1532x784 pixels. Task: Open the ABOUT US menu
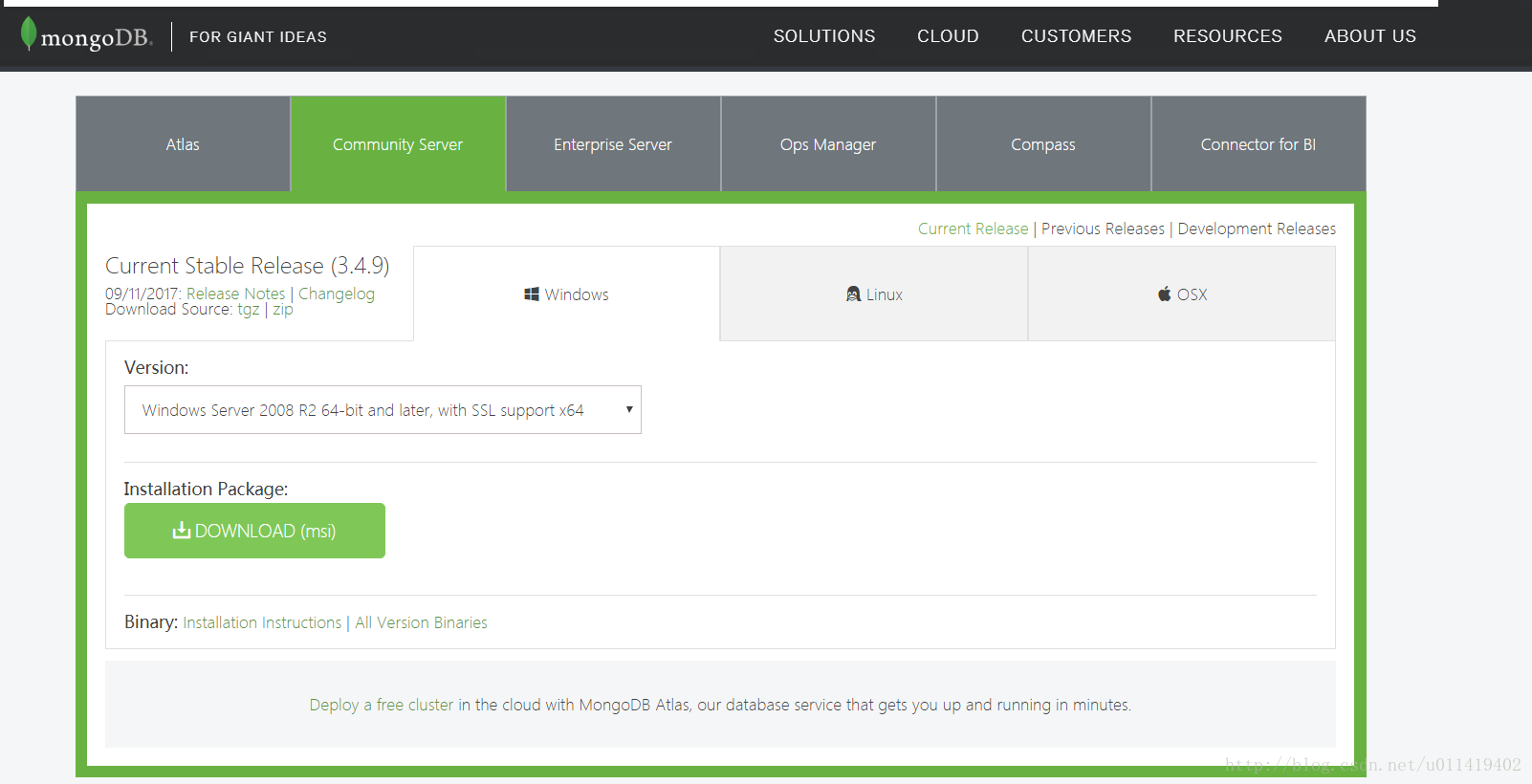(1369, 36)
